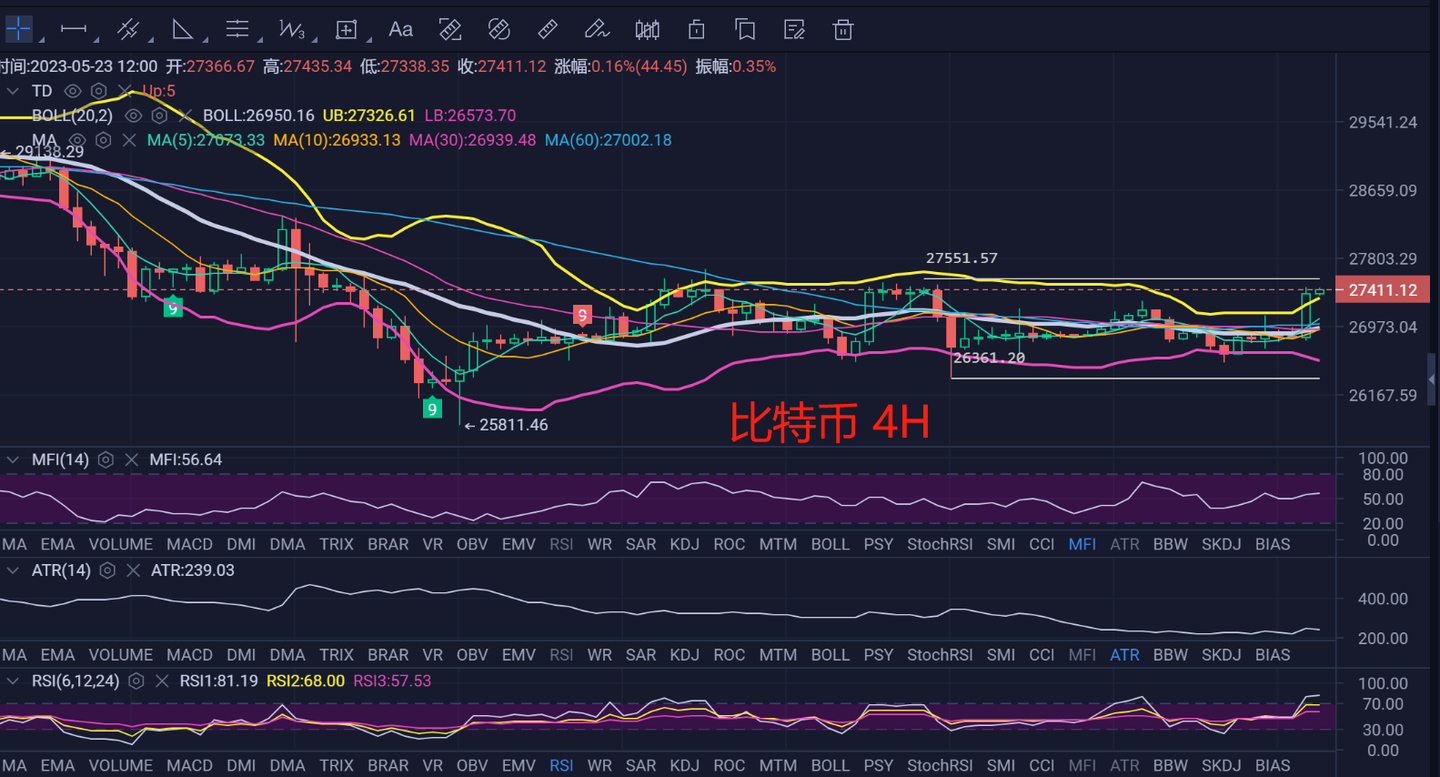Collapse the ATR(14) panel chevron
Viewport: 1440px width, 777px height.
coord(13,570)
